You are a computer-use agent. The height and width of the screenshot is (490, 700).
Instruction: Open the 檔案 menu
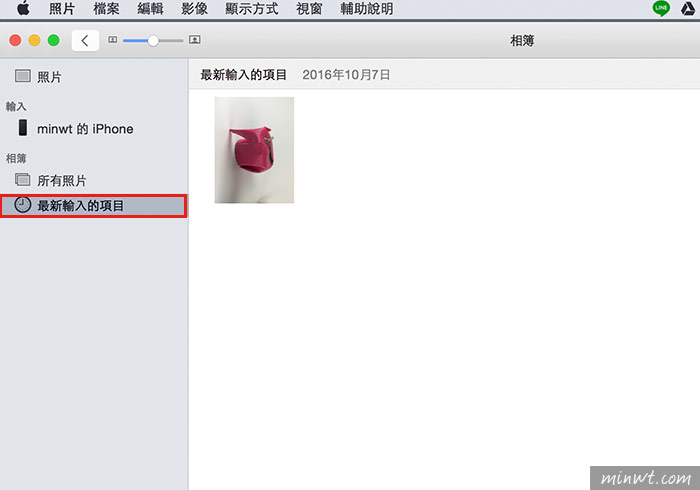pyautogui.click(x=106, y=8)
